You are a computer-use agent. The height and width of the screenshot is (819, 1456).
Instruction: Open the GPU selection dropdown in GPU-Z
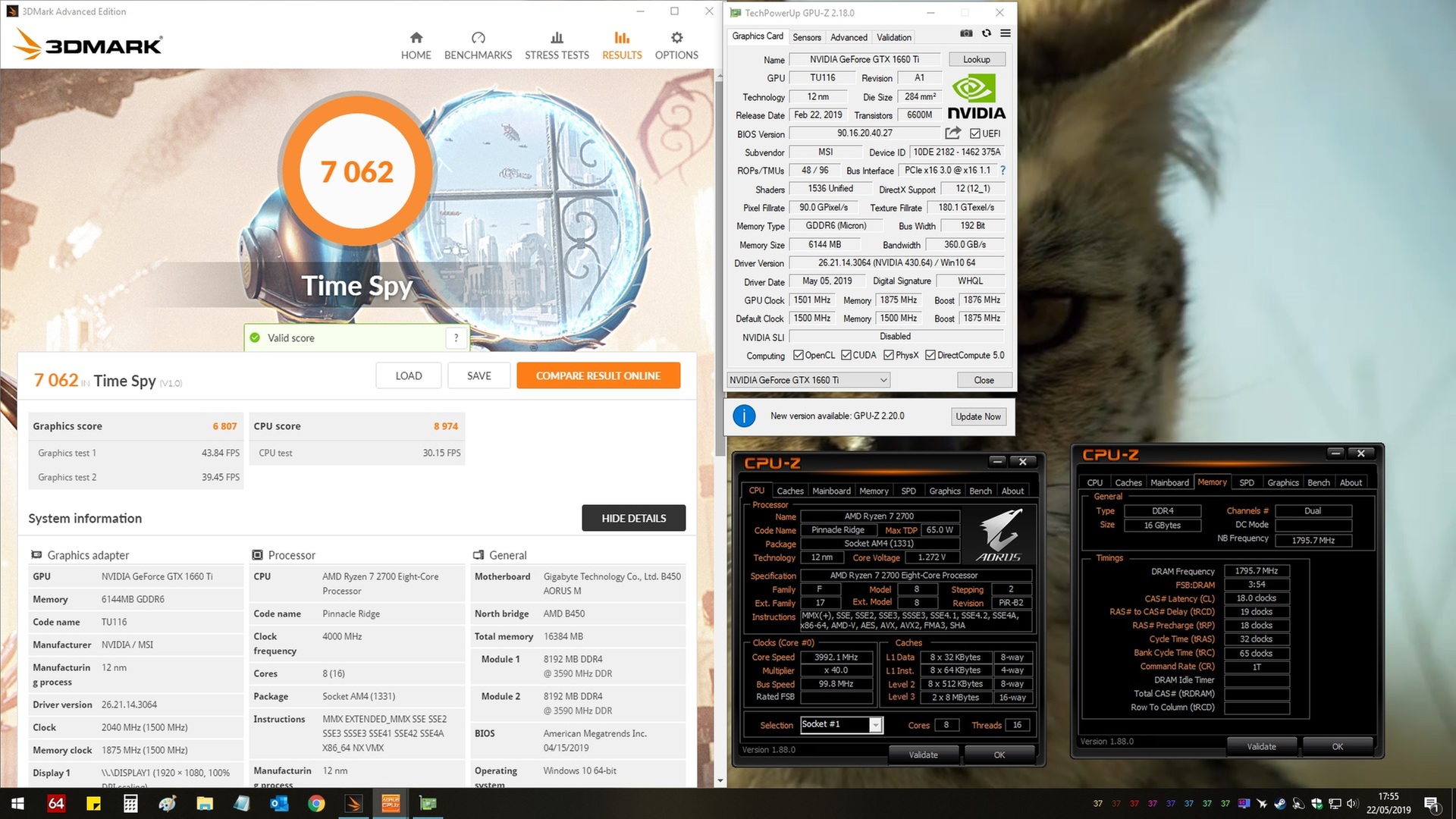tap(808, 380)
